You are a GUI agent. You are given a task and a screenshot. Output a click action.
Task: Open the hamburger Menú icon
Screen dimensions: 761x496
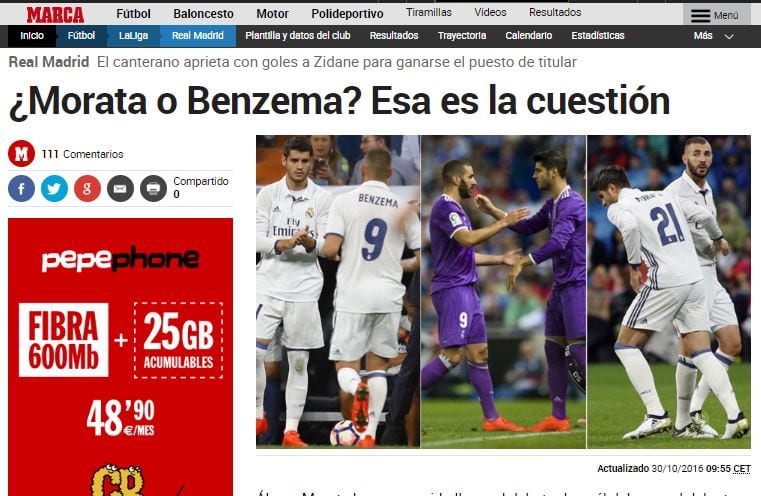(700, 16)
